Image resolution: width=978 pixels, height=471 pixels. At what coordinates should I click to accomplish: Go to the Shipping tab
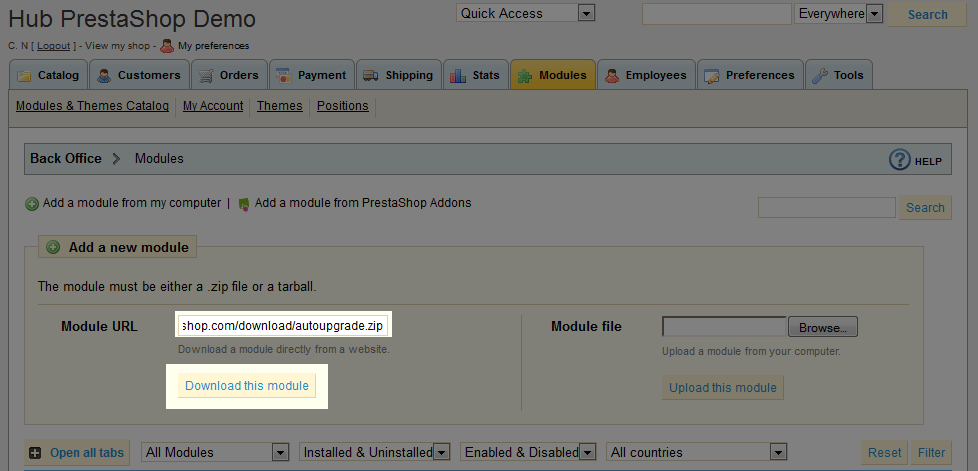pyautogui.click(x=399, y=75)
